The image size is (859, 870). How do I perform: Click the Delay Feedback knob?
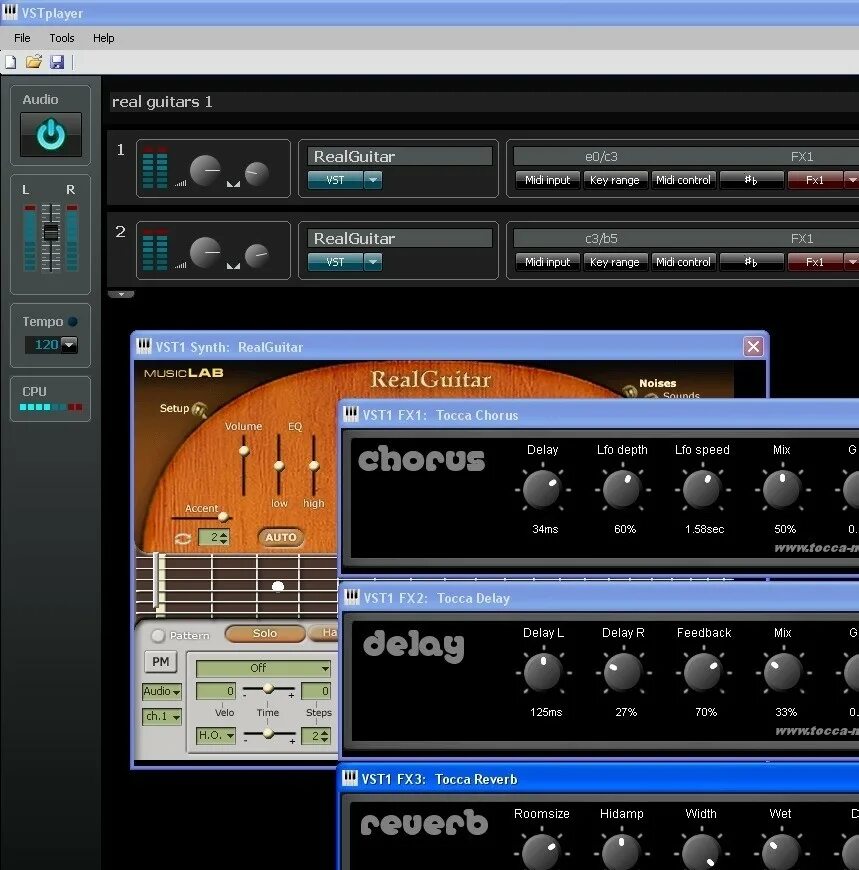click(703, 672)
